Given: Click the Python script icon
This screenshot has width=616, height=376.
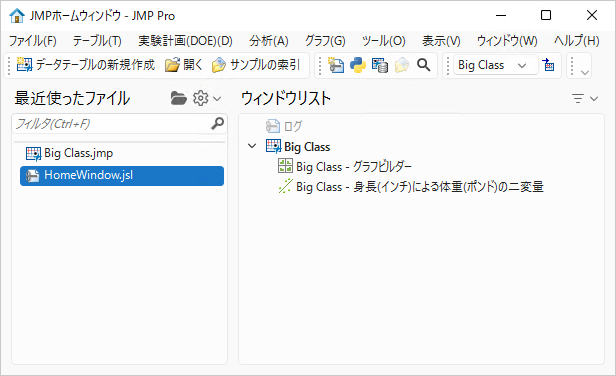Looking at the screenshot, I should [x=358, y=65].
